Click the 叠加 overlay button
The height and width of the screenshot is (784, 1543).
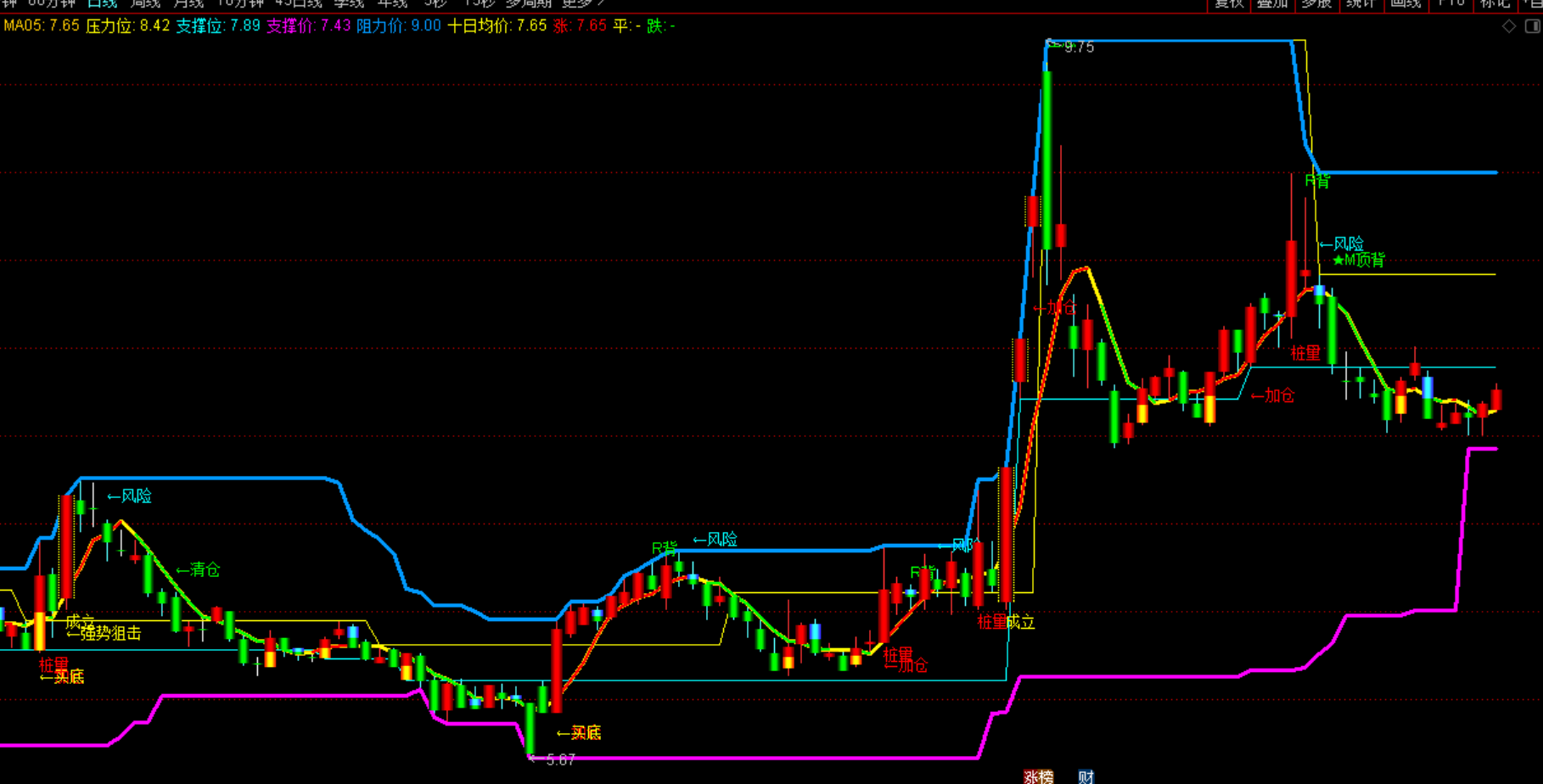click(x=1272, y=4)
